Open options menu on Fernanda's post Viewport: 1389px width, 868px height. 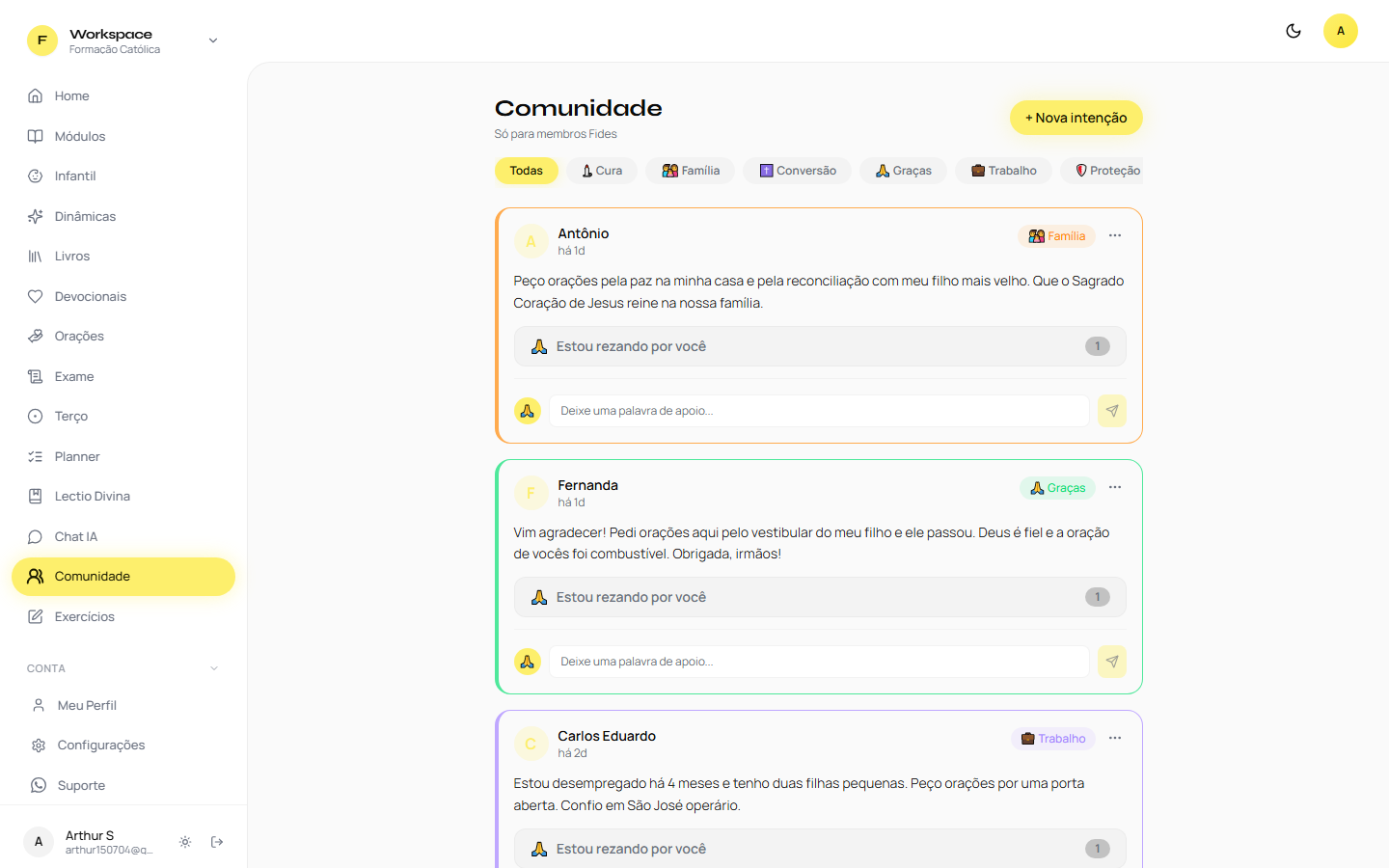(x=1115, y=487)
